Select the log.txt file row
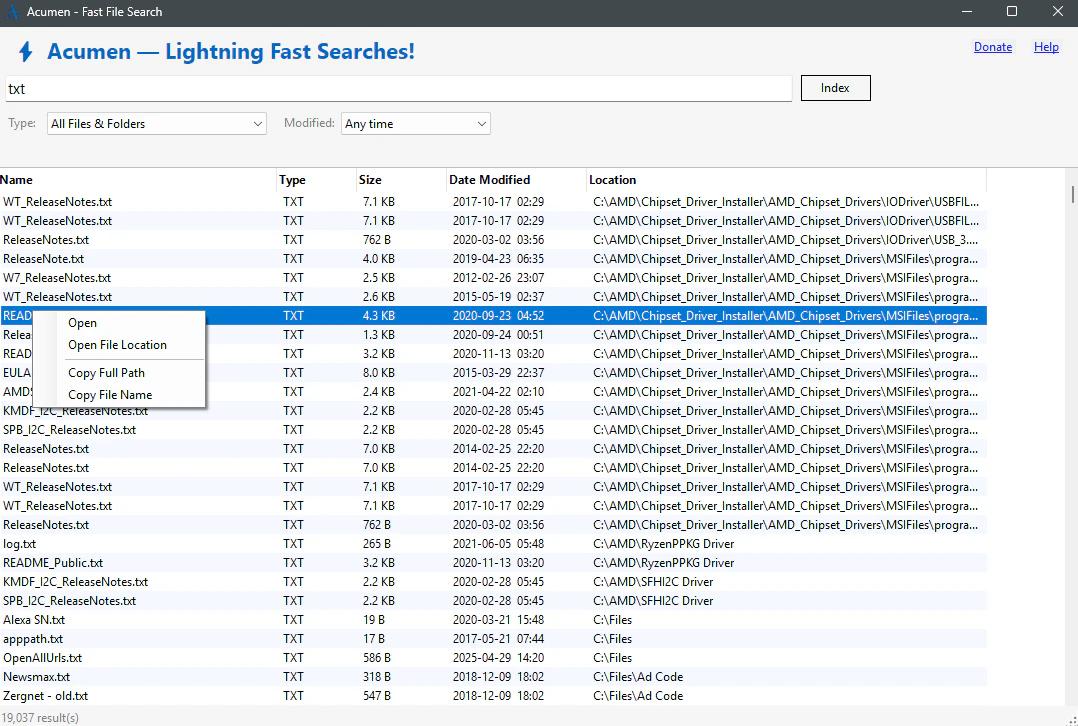1078x726 pixels. [x=494, y=544]
